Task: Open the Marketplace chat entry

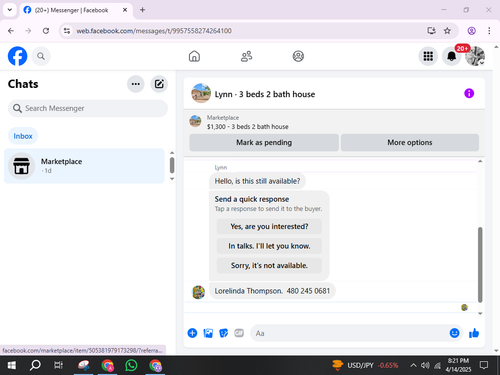Action: [84, 166]
